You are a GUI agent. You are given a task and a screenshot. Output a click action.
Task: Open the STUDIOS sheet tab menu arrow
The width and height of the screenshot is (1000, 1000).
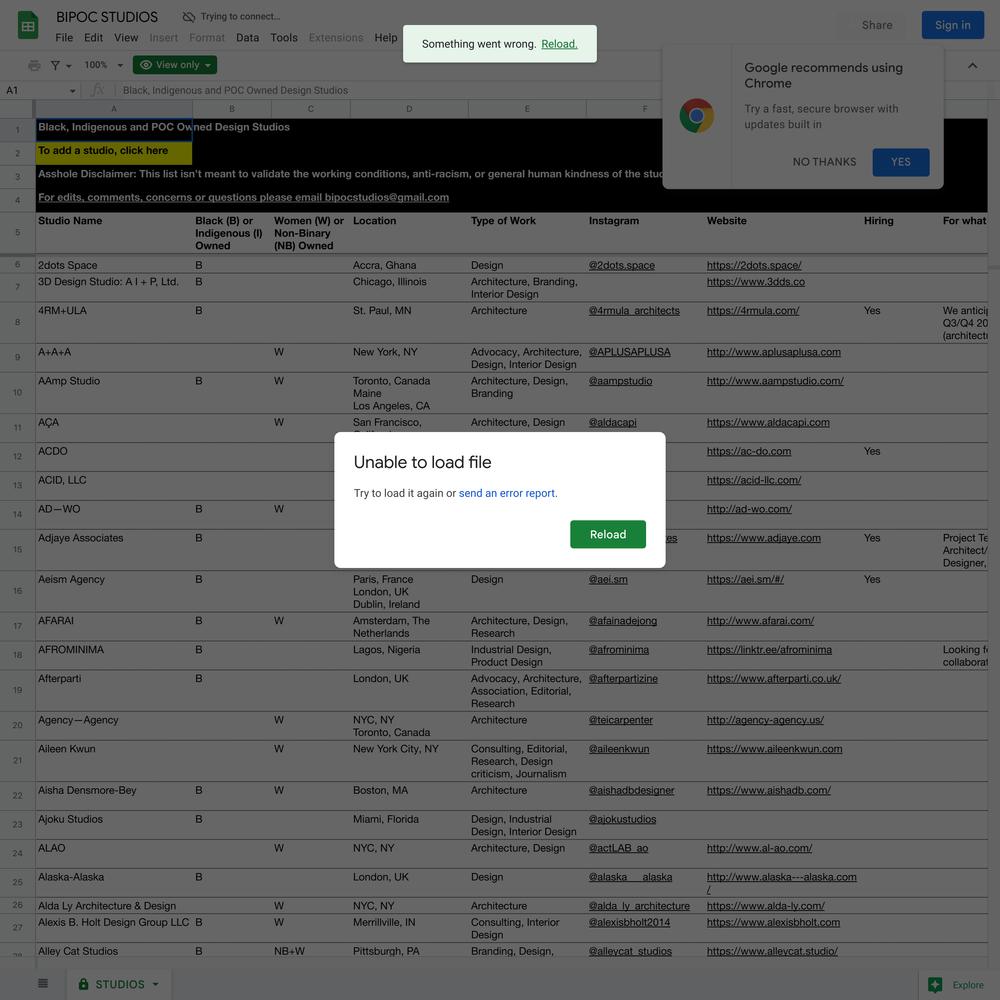(155, 984)
